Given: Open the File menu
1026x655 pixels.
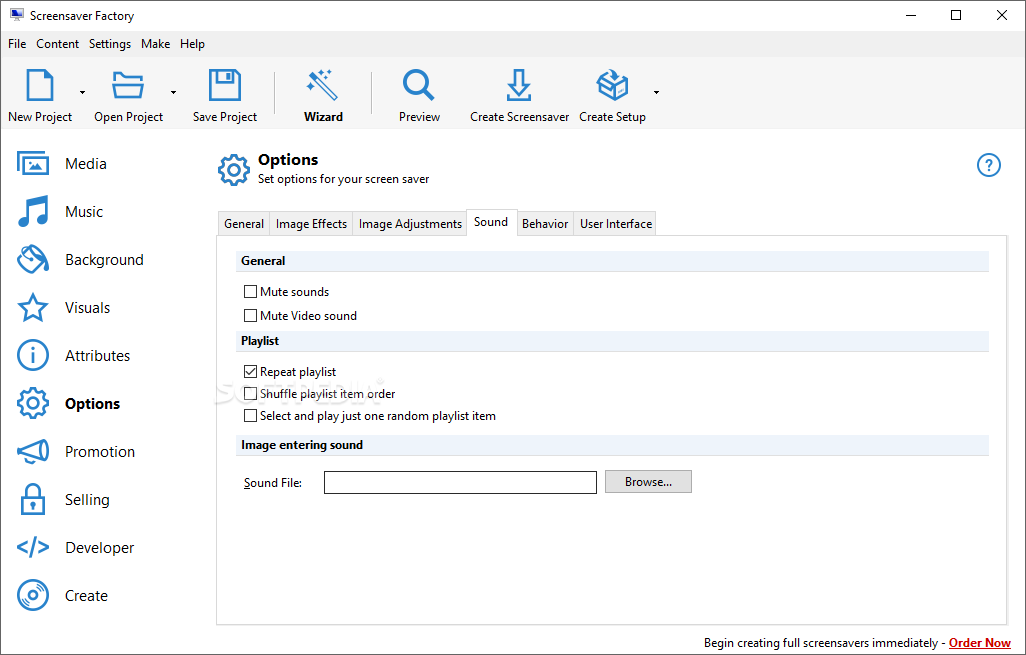Looking at the screenshot, I should [17, 44].
